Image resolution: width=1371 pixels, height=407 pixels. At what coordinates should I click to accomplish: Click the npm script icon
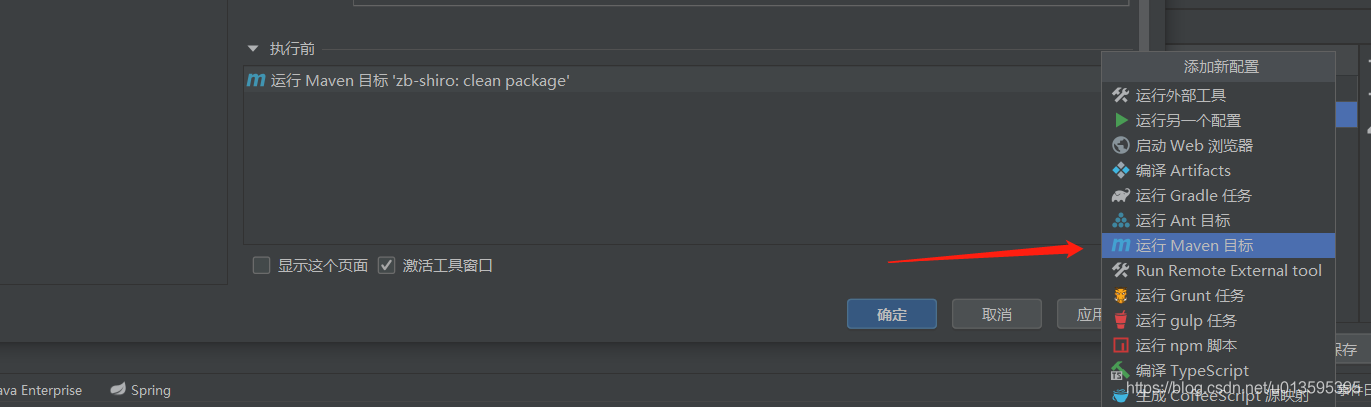[x=1120, y=345]
